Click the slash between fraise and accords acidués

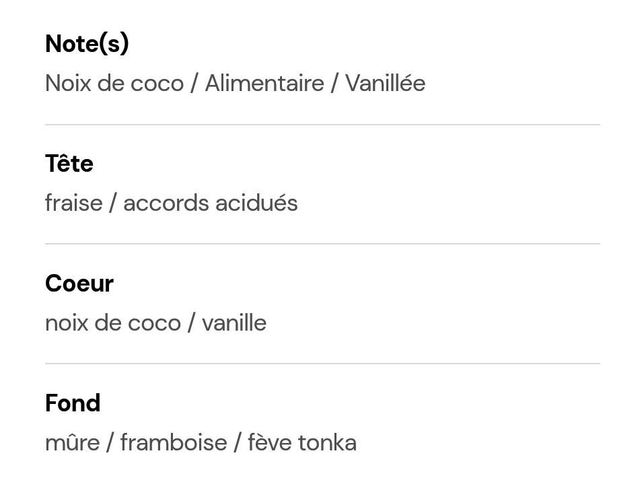[x=113, y=203]
